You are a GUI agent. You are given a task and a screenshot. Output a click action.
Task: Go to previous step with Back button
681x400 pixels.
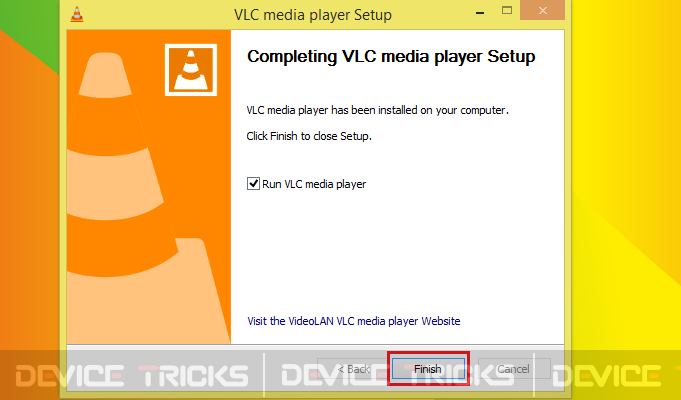coord(354,369)
